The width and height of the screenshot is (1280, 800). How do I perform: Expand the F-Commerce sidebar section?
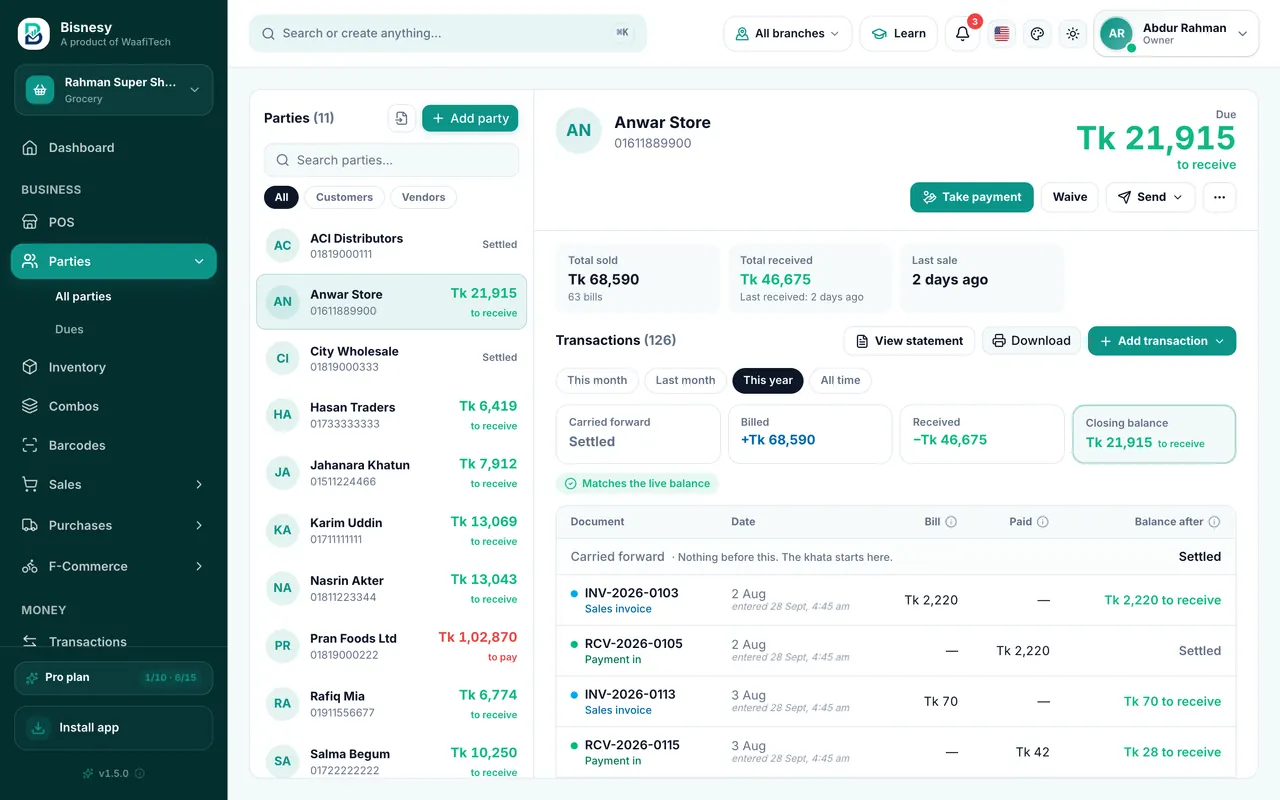[113, 566]
